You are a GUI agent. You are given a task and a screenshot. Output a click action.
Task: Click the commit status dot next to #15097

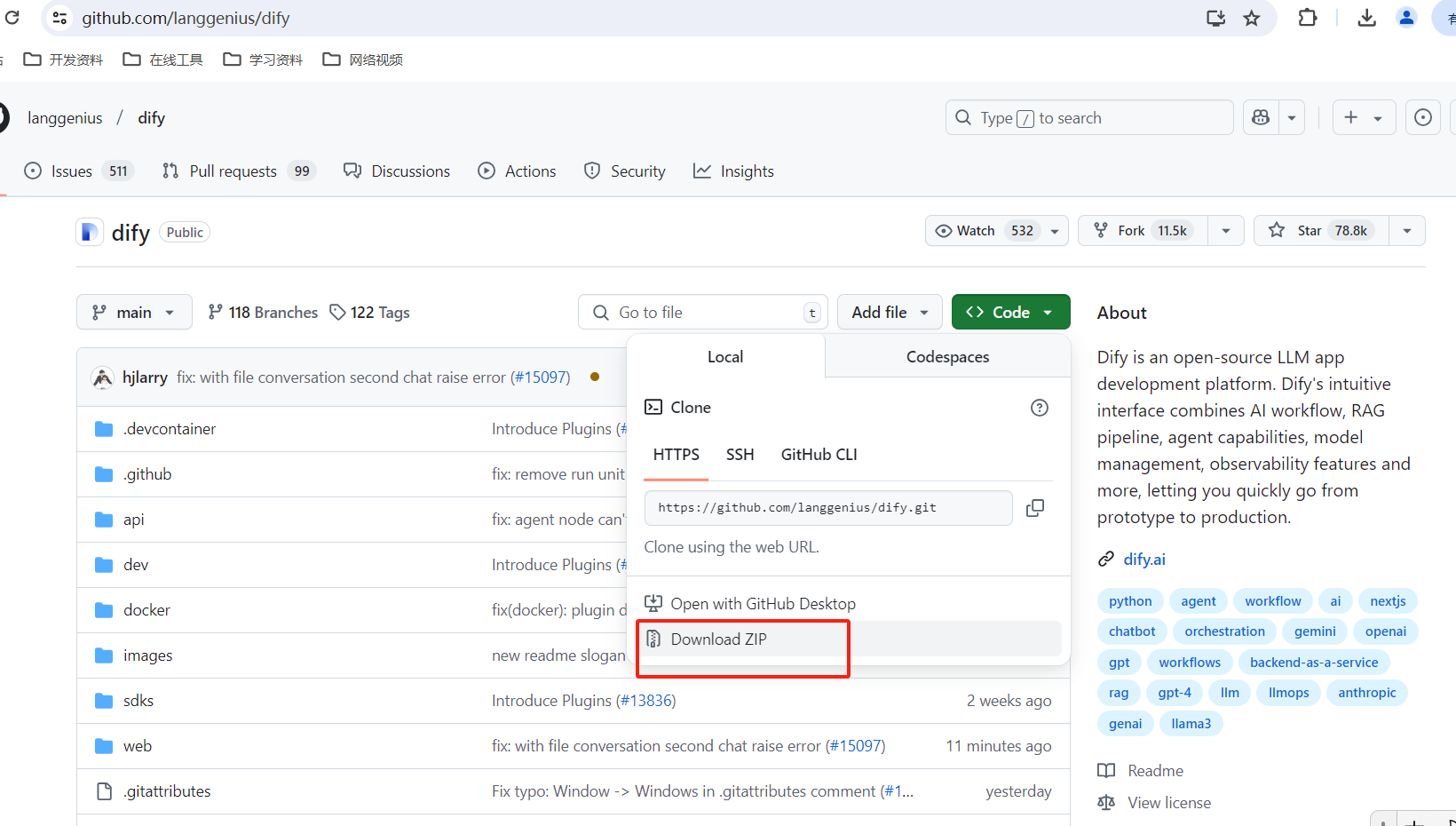pyautogui.click(x=595, y=377)
